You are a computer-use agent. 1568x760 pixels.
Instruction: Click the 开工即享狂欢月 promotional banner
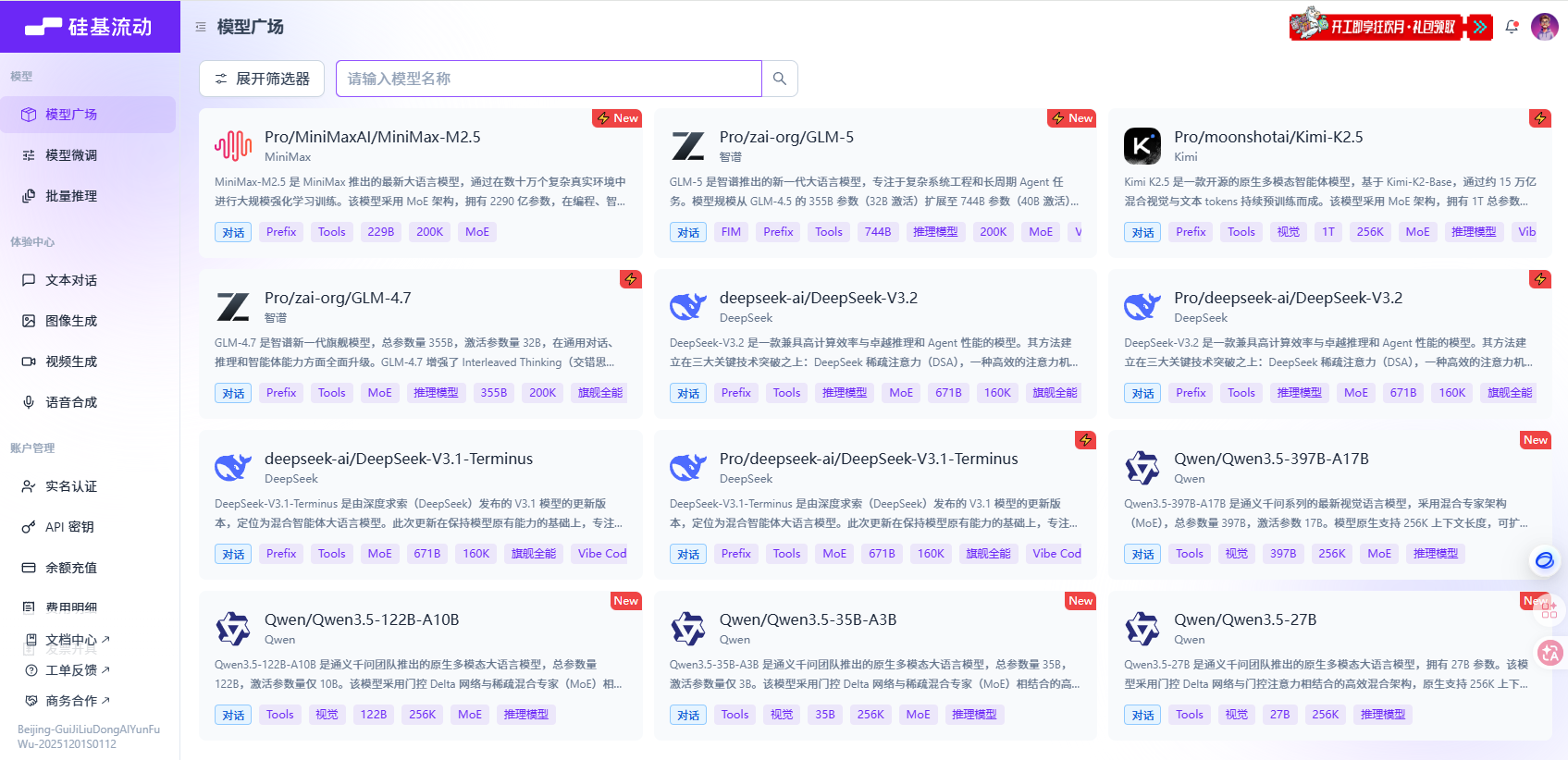pos(1391,25)
